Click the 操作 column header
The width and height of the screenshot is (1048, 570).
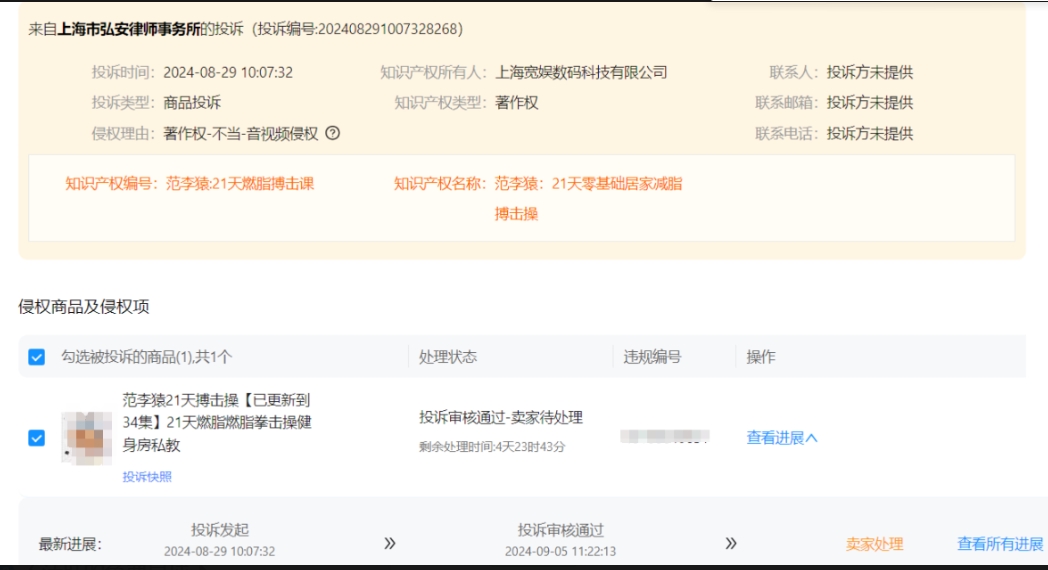tap(761, 357)
